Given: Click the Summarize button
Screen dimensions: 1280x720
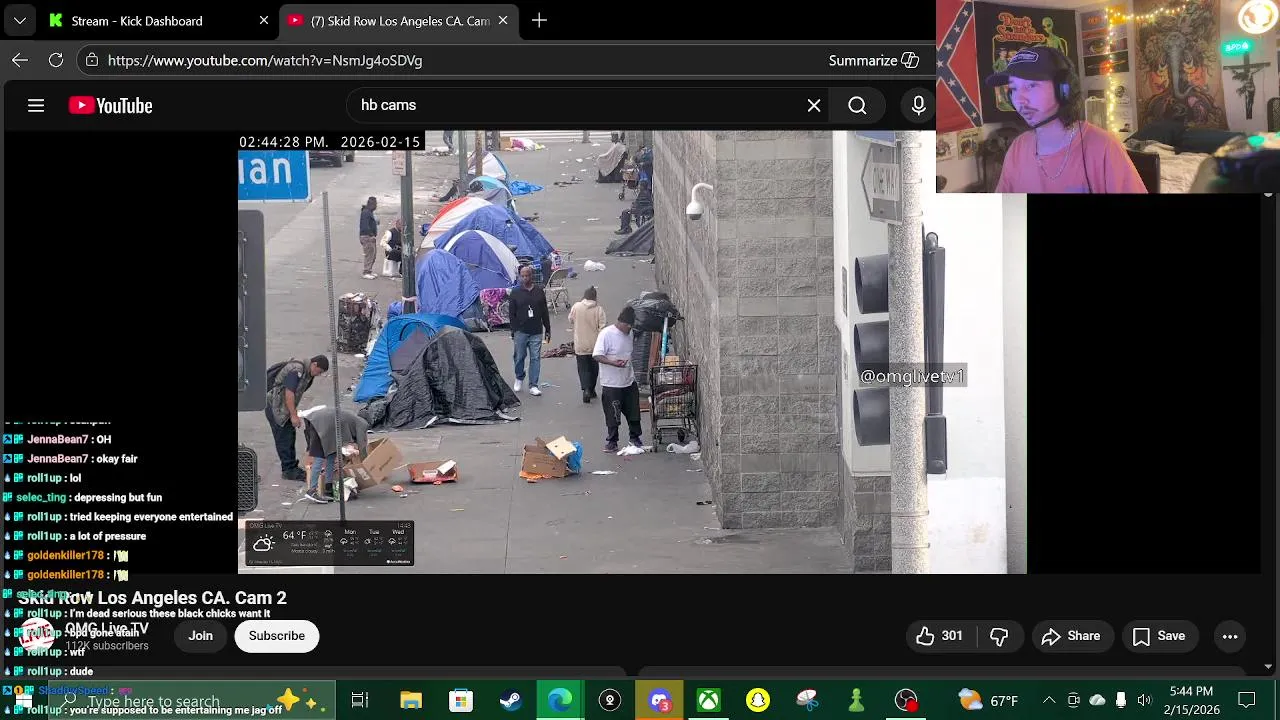Looking at the screenshot, I should pos(874,60).
